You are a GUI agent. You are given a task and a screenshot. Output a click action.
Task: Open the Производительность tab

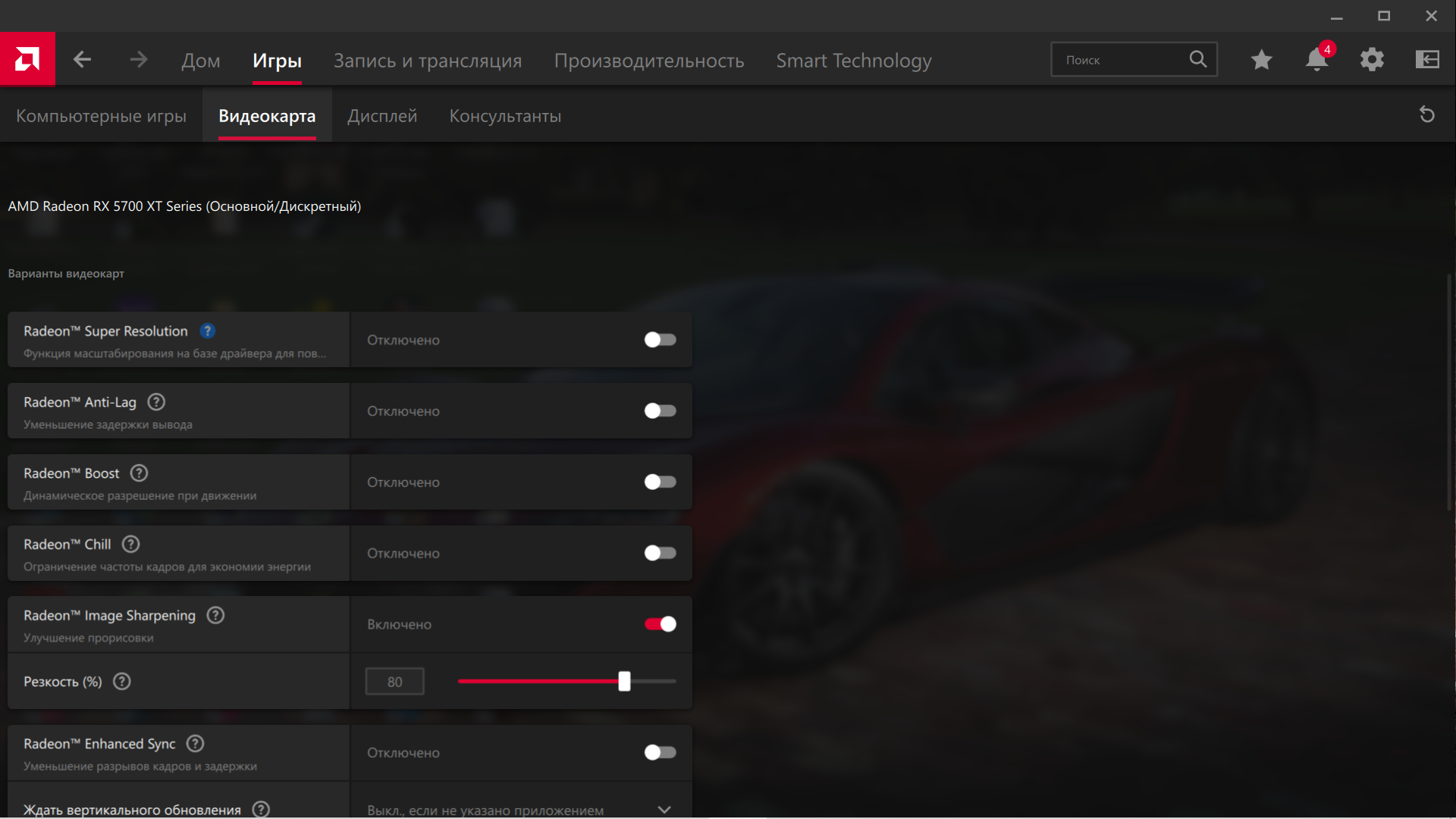[648, 61]
